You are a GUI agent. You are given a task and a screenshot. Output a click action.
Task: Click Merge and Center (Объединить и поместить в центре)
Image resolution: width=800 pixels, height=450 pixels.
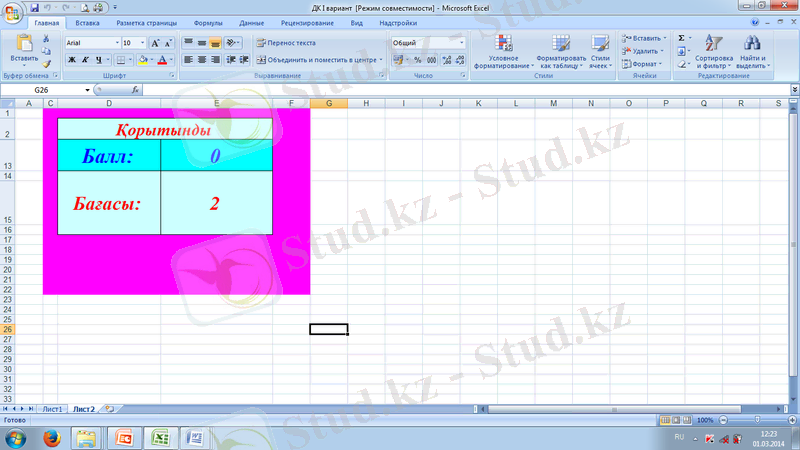coord(315,60)
